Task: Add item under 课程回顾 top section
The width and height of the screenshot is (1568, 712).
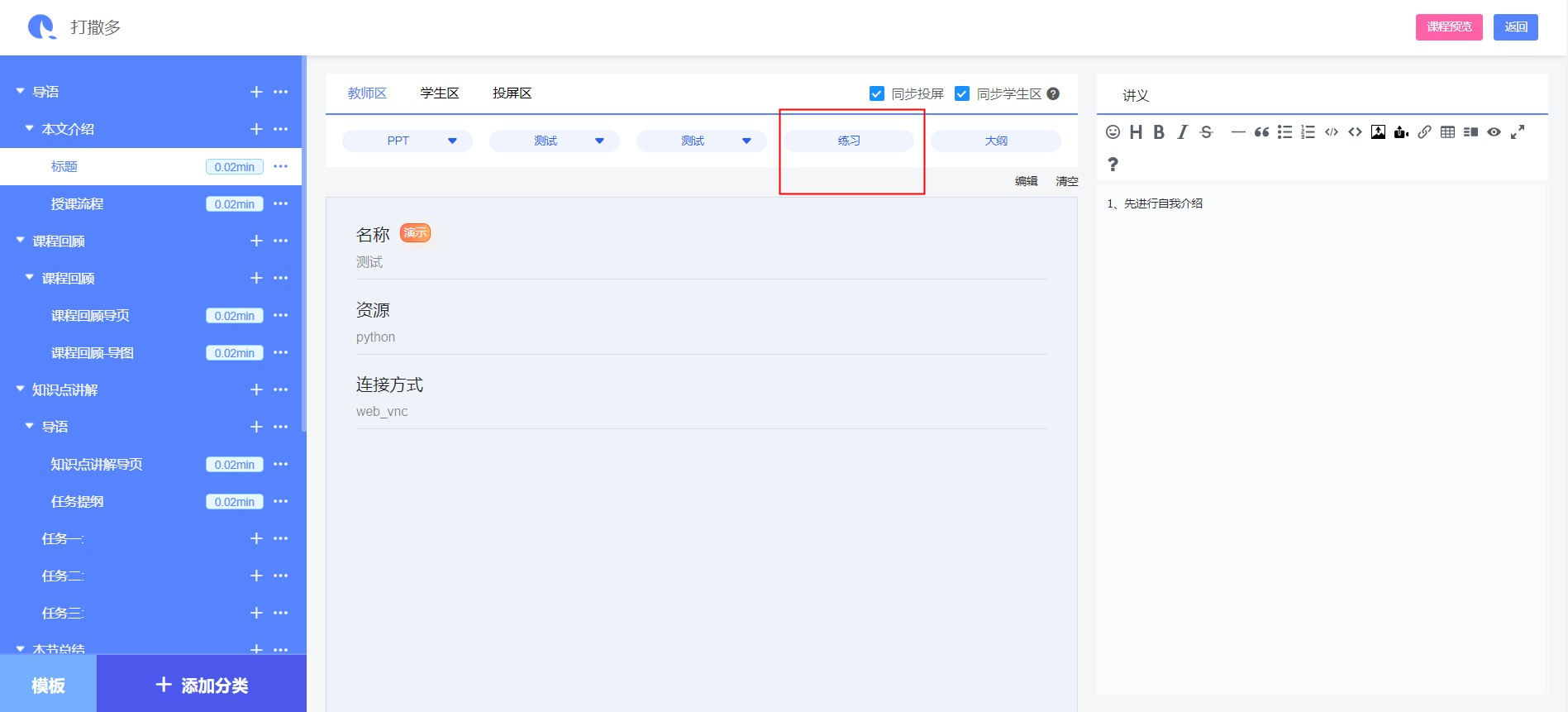Action: click(x=256, y=241)
